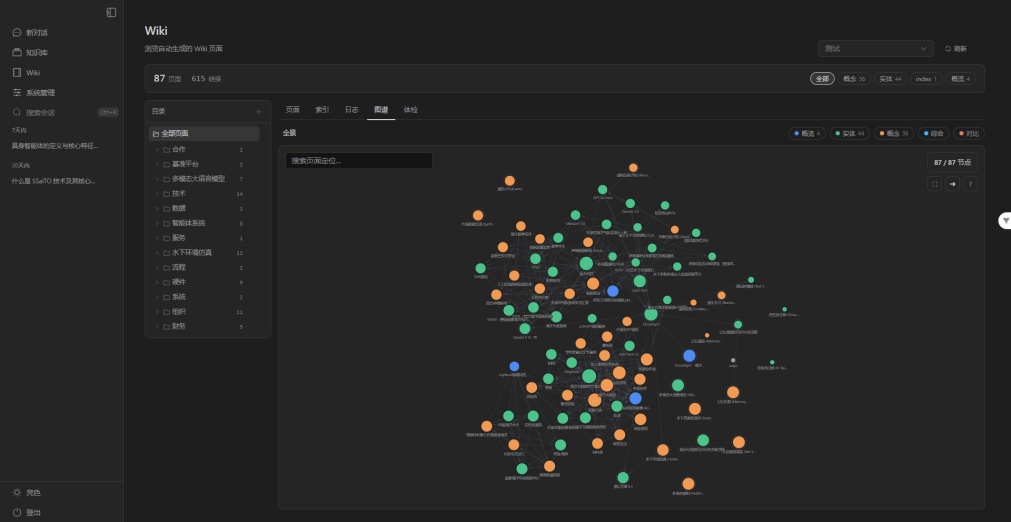Collapse the left sidebar panel
Viewport: 1011px width, 522px height.
click(x=112, y=12)
